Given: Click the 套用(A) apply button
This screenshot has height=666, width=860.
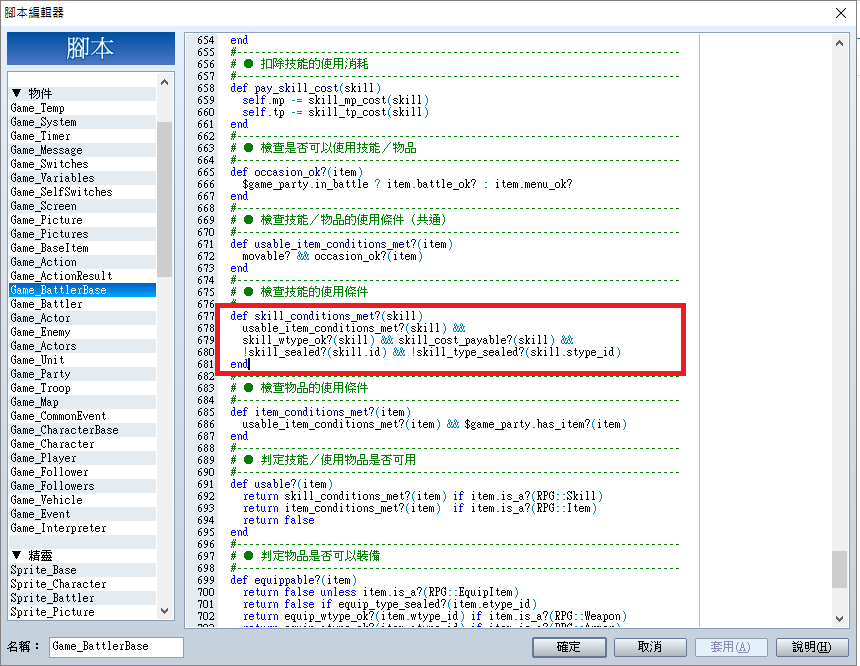Looking at the screenshot, I should pyautogui.click(x=731, y=647).
